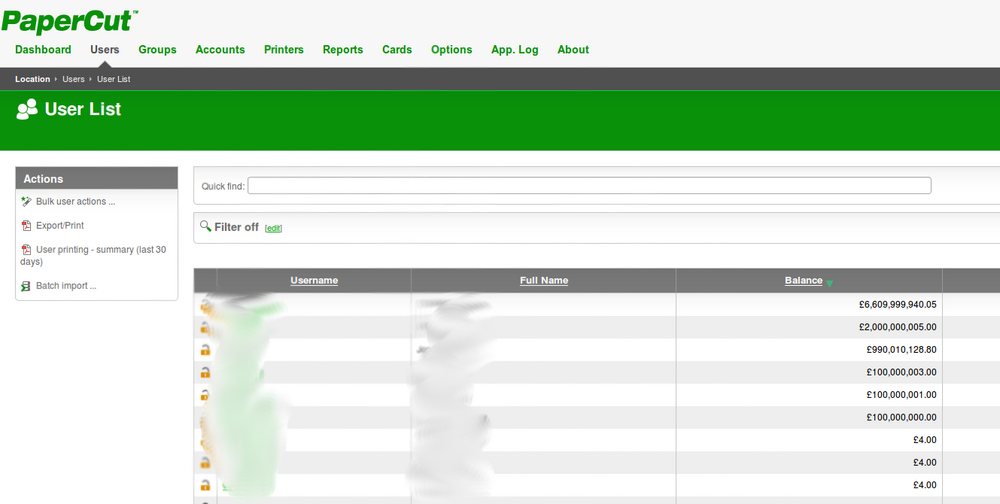Click the filter magnifier icon
This screenshot has width=1000, height=504.
click(x=205, y=226)
